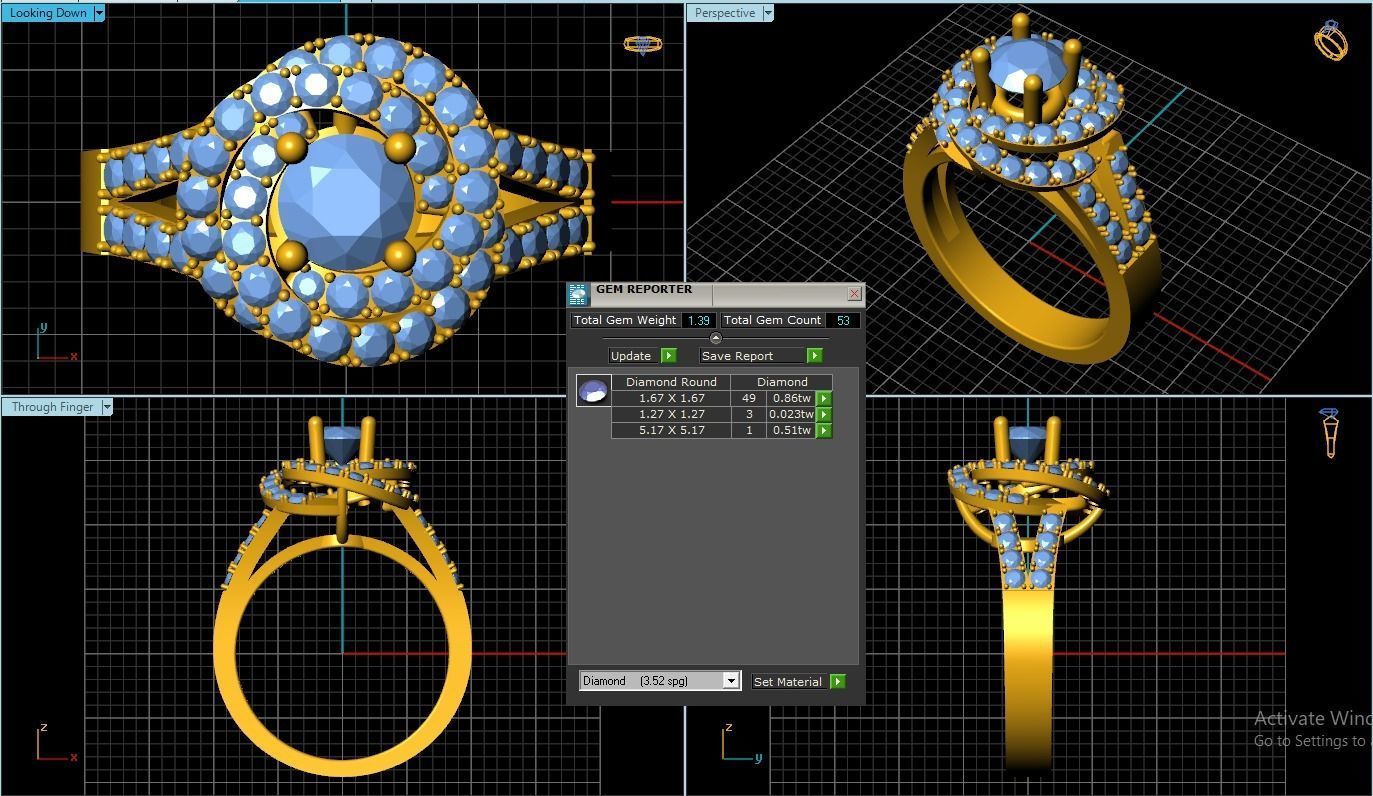Open the Perspective viewport dropdown arrow
This screenshot has width=1373, height=796.
pos(767,13)
